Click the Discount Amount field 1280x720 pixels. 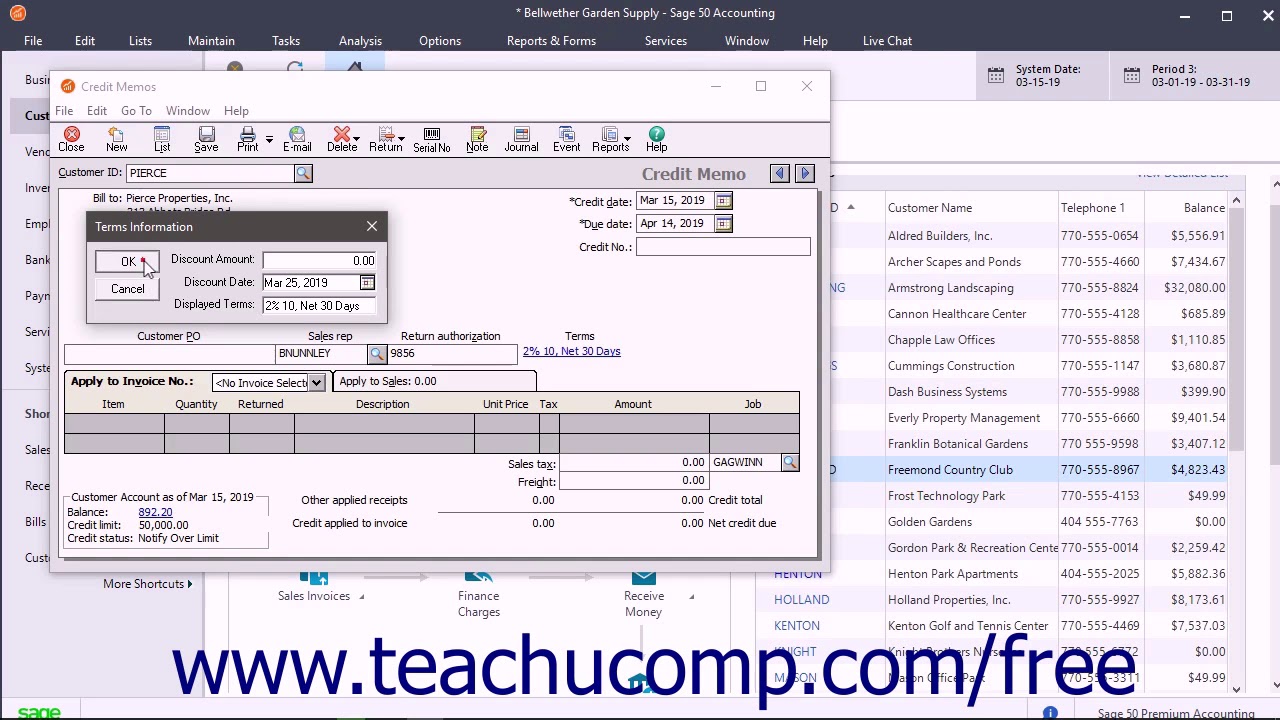click(x=319, y=261)
